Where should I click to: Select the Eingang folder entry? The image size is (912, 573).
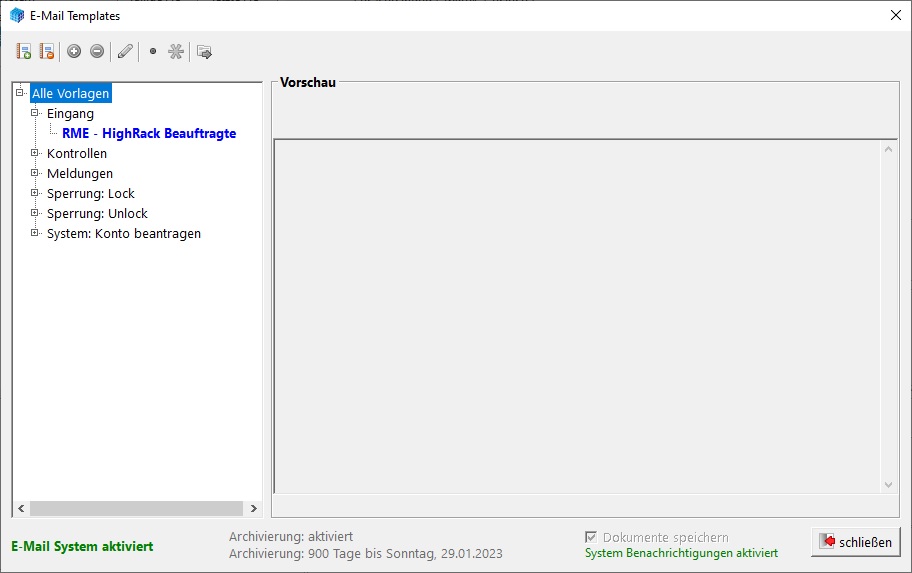point(70,113)
